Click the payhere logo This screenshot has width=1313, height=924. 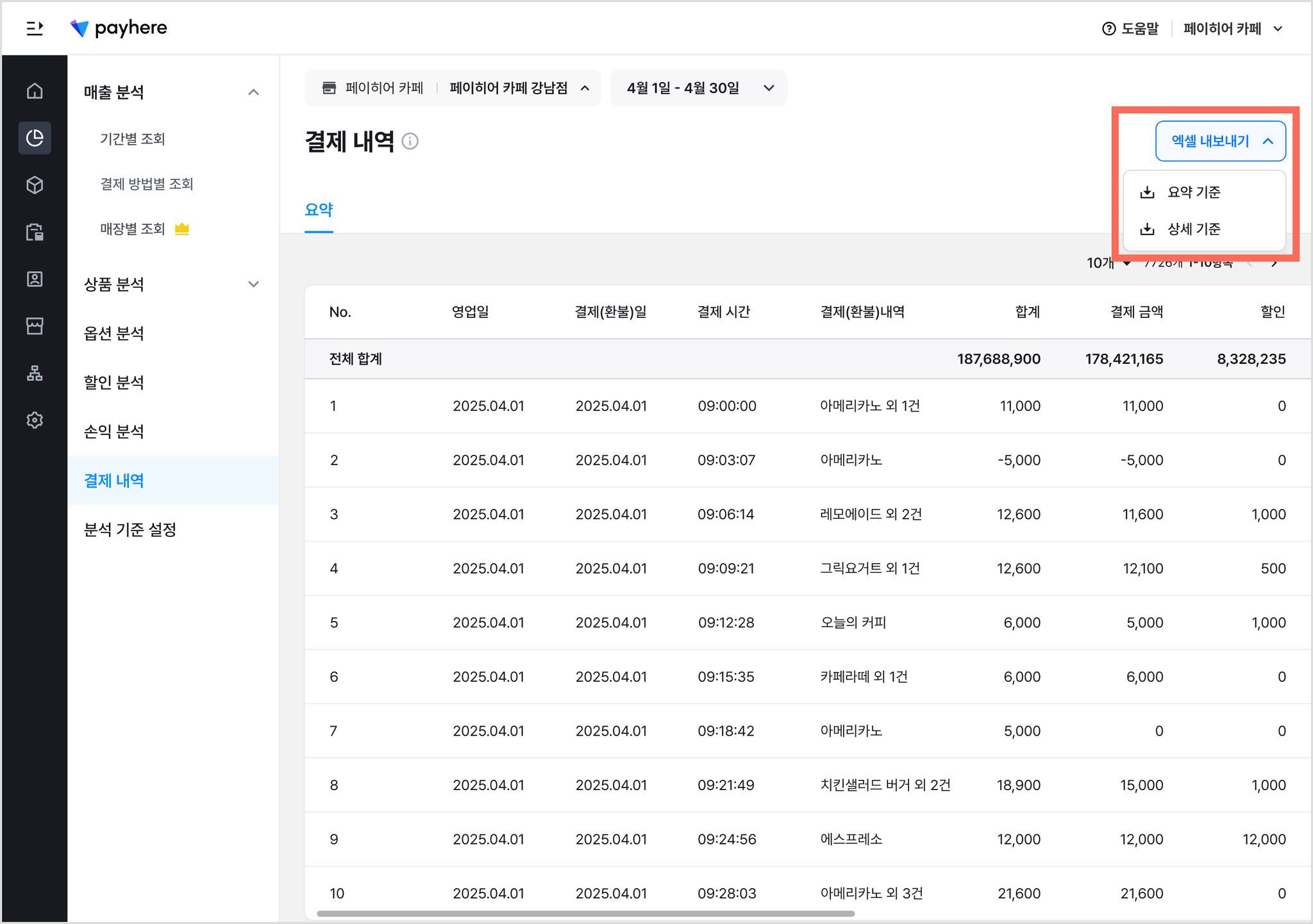click(119, 28)
